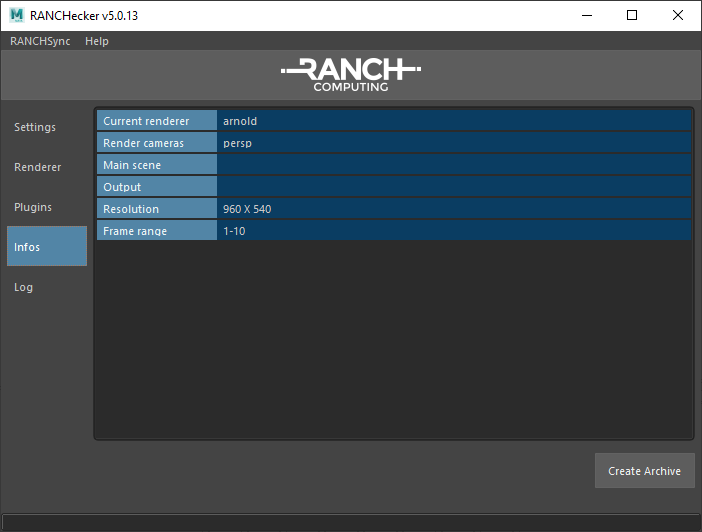This screenshot has width=702, height=532.
Task: Close the RANCHecker window
Action: 678,15
